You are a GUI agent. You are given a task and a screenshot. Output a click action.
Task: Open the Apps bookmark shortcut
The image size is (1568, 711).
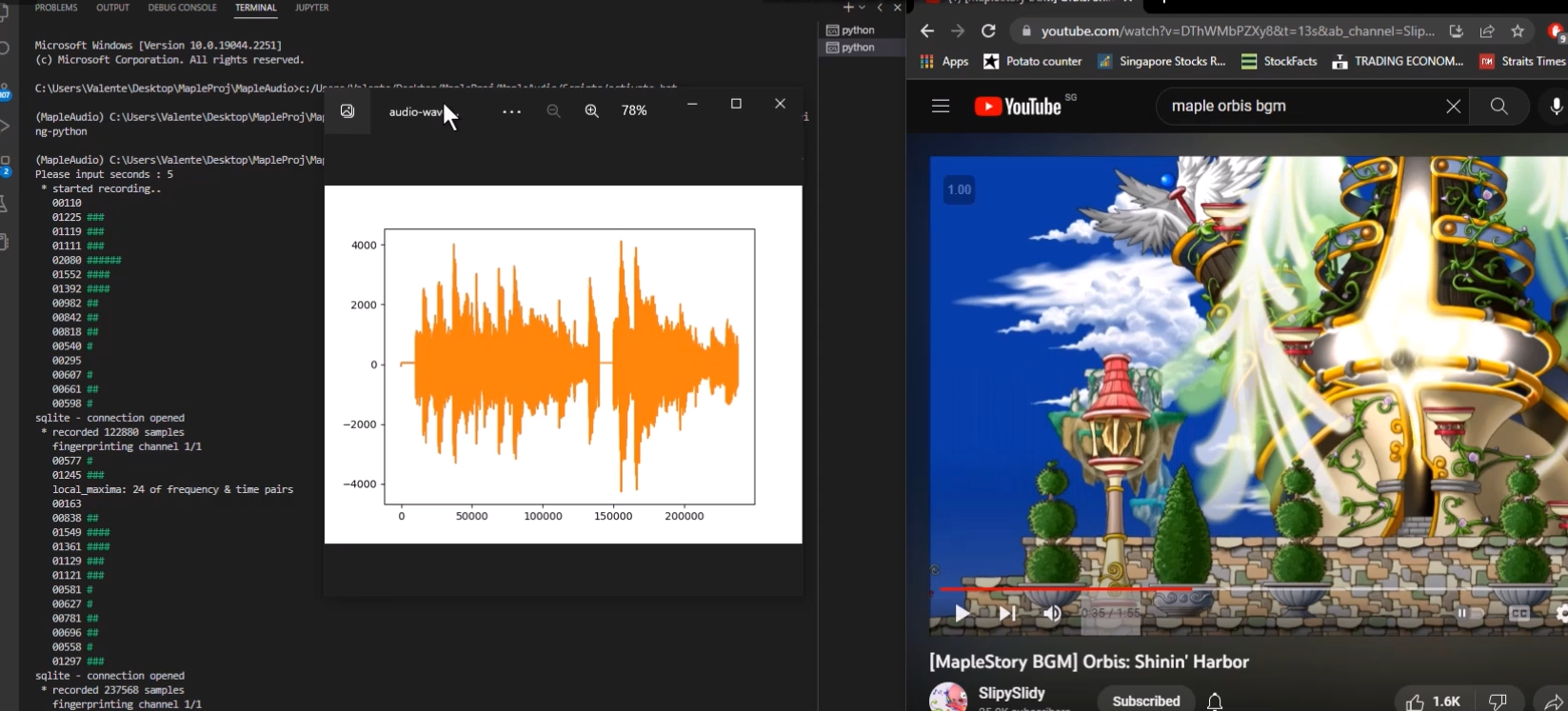coord(943,61)
